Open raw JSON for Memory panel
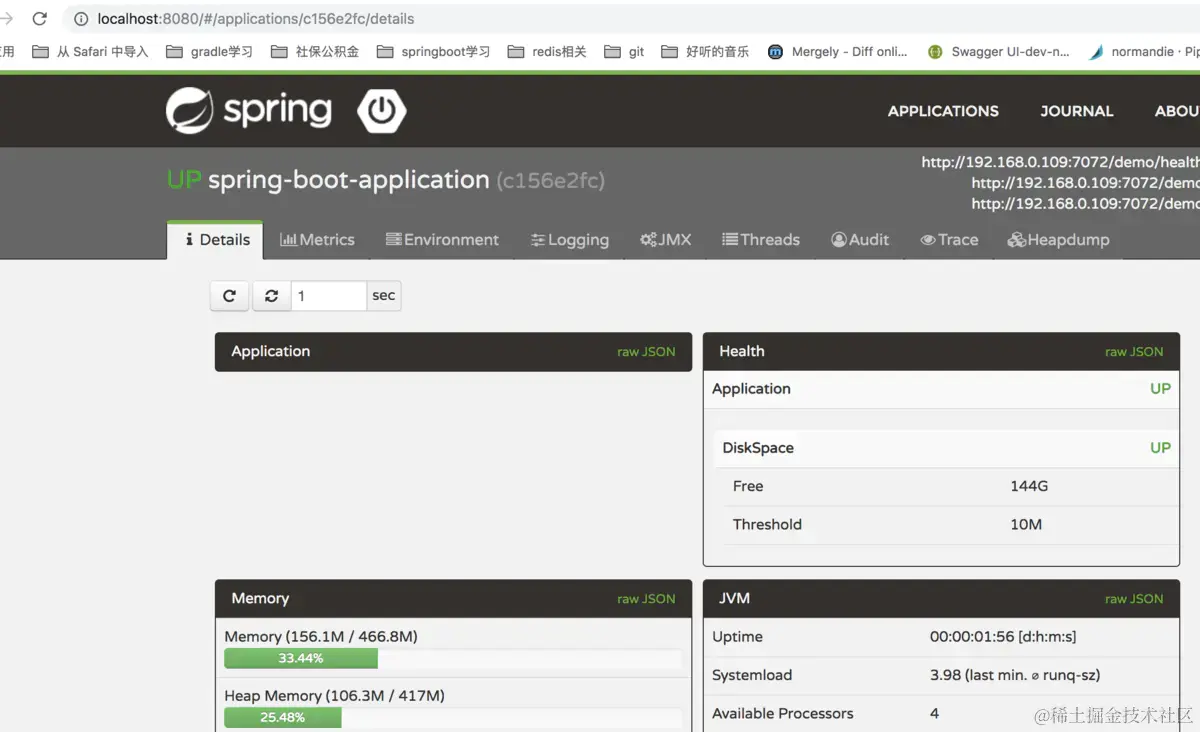The image size is (1200, 732). 646,599
